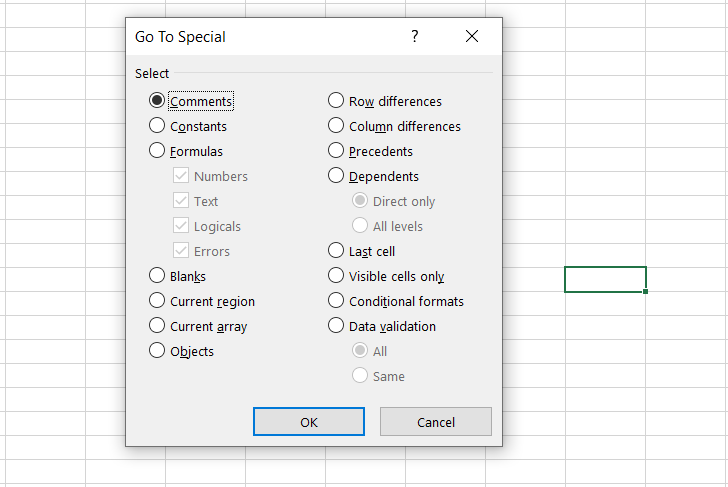
Task: Select Data validation radio option
Action: [336, 326]
